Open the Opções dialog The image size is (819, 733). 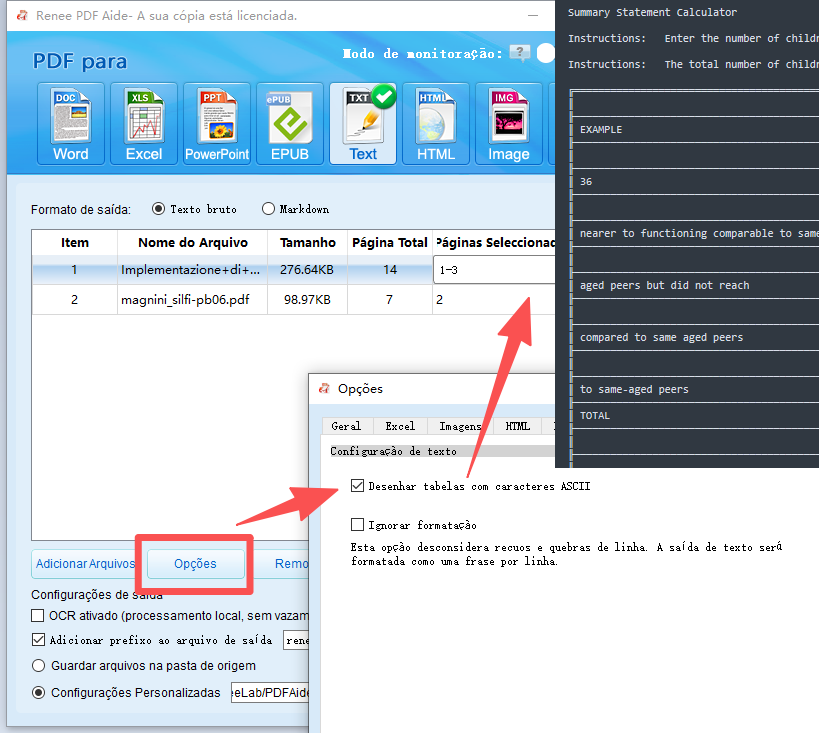[193, 564]
